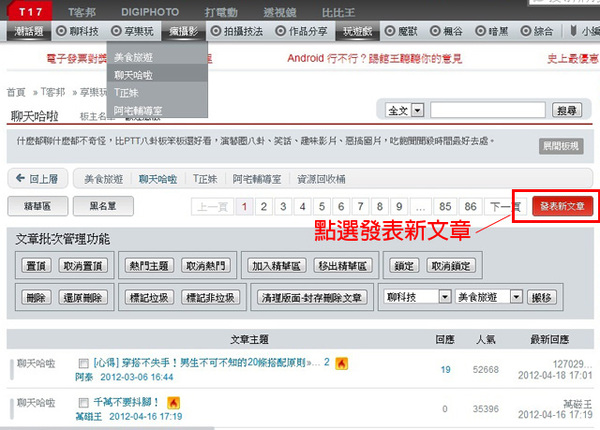Open 享樂玩 section

[x=132, y=31]
